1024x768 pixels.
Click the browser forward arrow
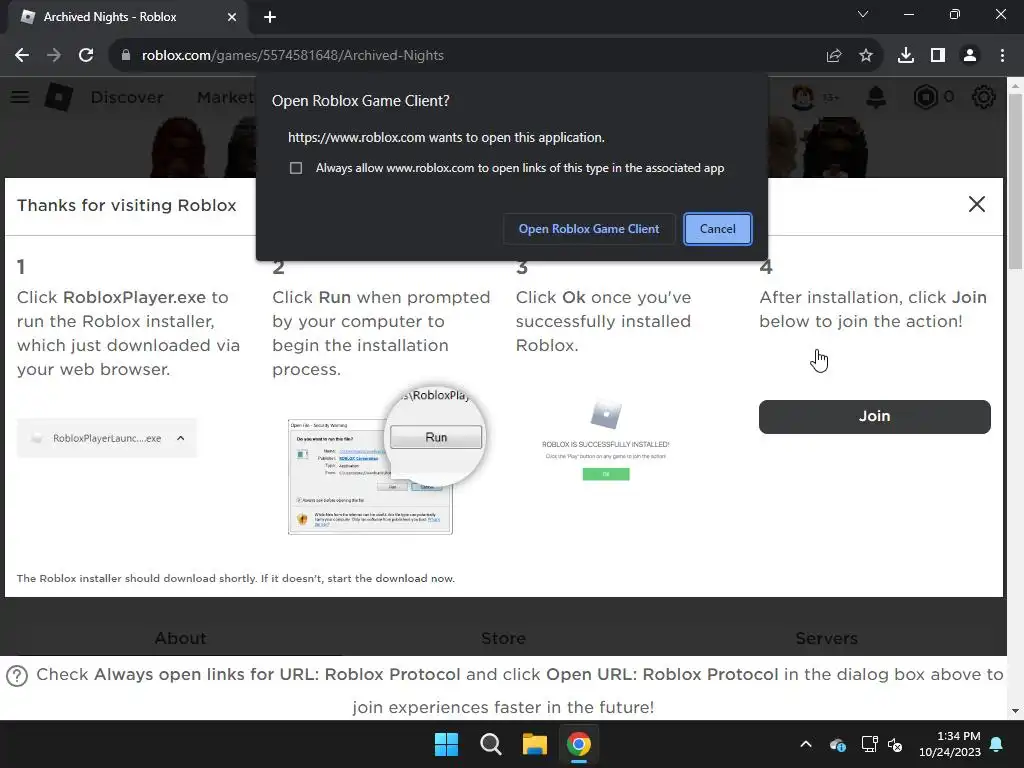(x=54, y=56)
